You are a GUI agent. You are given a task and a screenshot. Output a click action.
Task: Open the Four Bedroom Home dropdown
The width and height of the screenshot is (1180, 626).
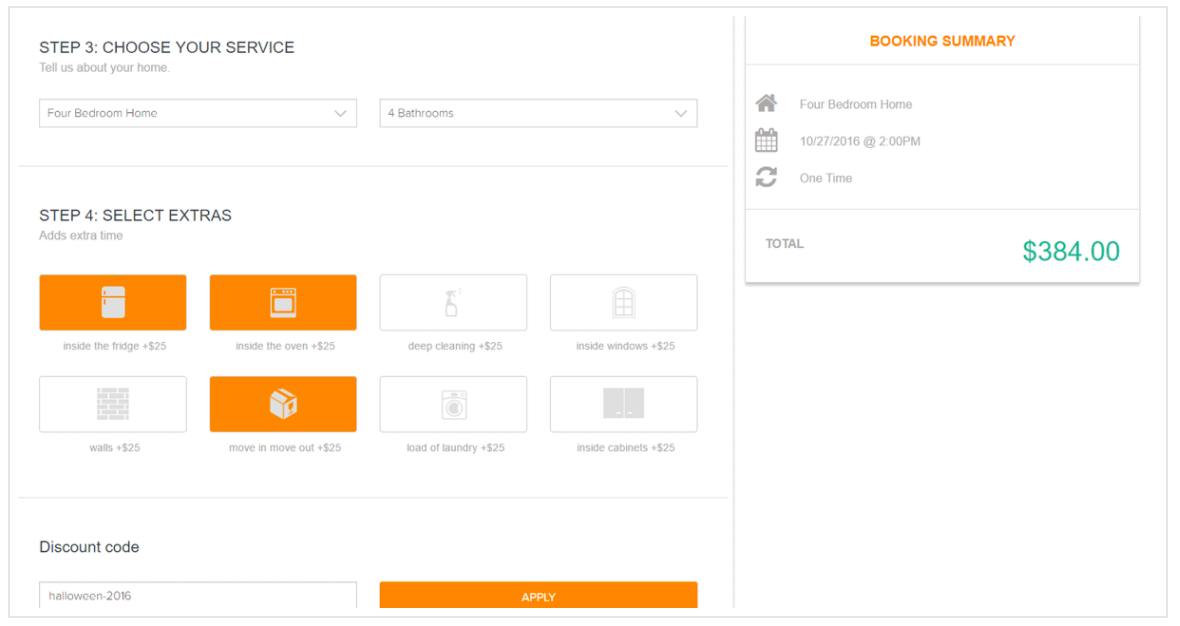pyautogui.click(x=198, y=113)
